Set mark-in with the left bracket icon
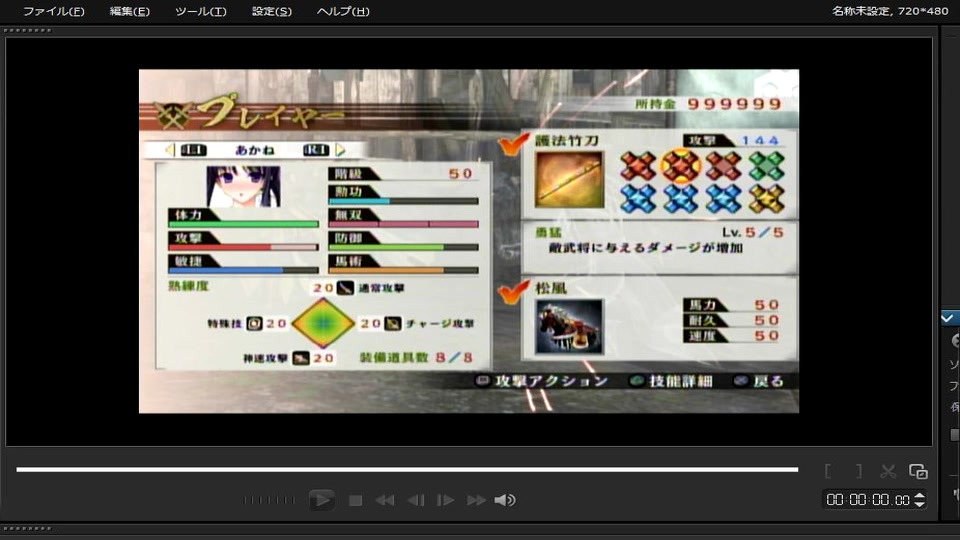960x540 pixels. pos(828,471)
